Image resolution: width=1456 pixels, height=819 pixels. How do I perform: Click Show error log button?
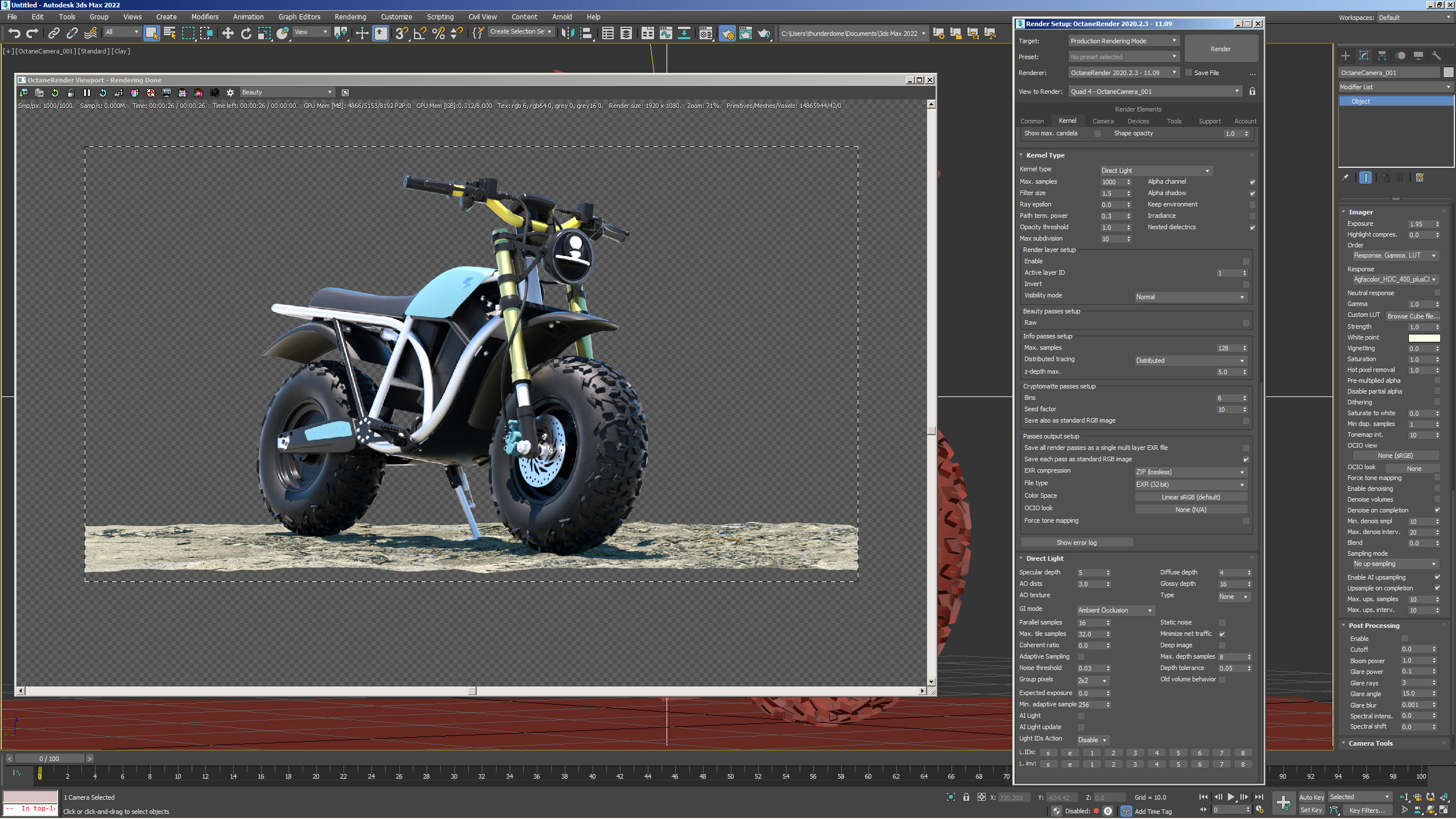point(1076,543)
